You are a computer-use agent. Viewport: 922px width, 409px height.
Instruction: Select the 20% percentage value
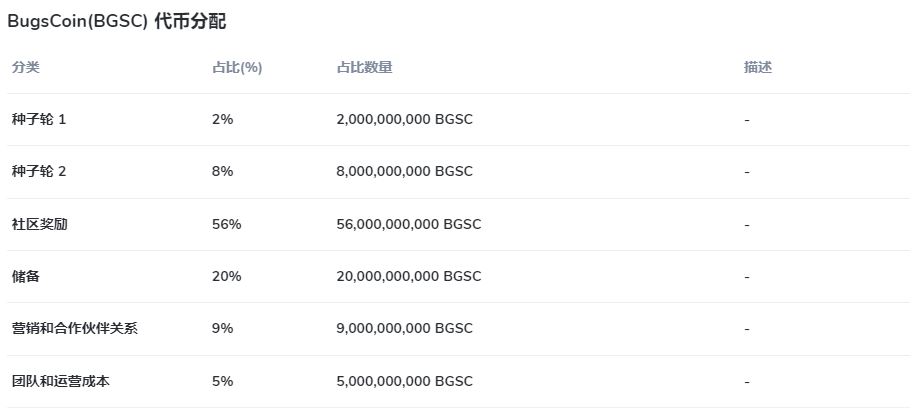click(x=227, y=276)
